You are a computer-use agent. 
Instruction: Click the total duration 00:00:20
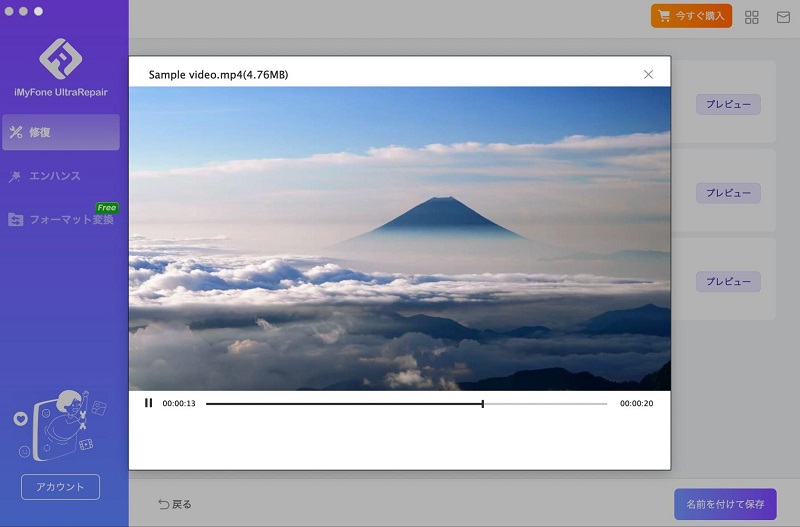point(636,403)
